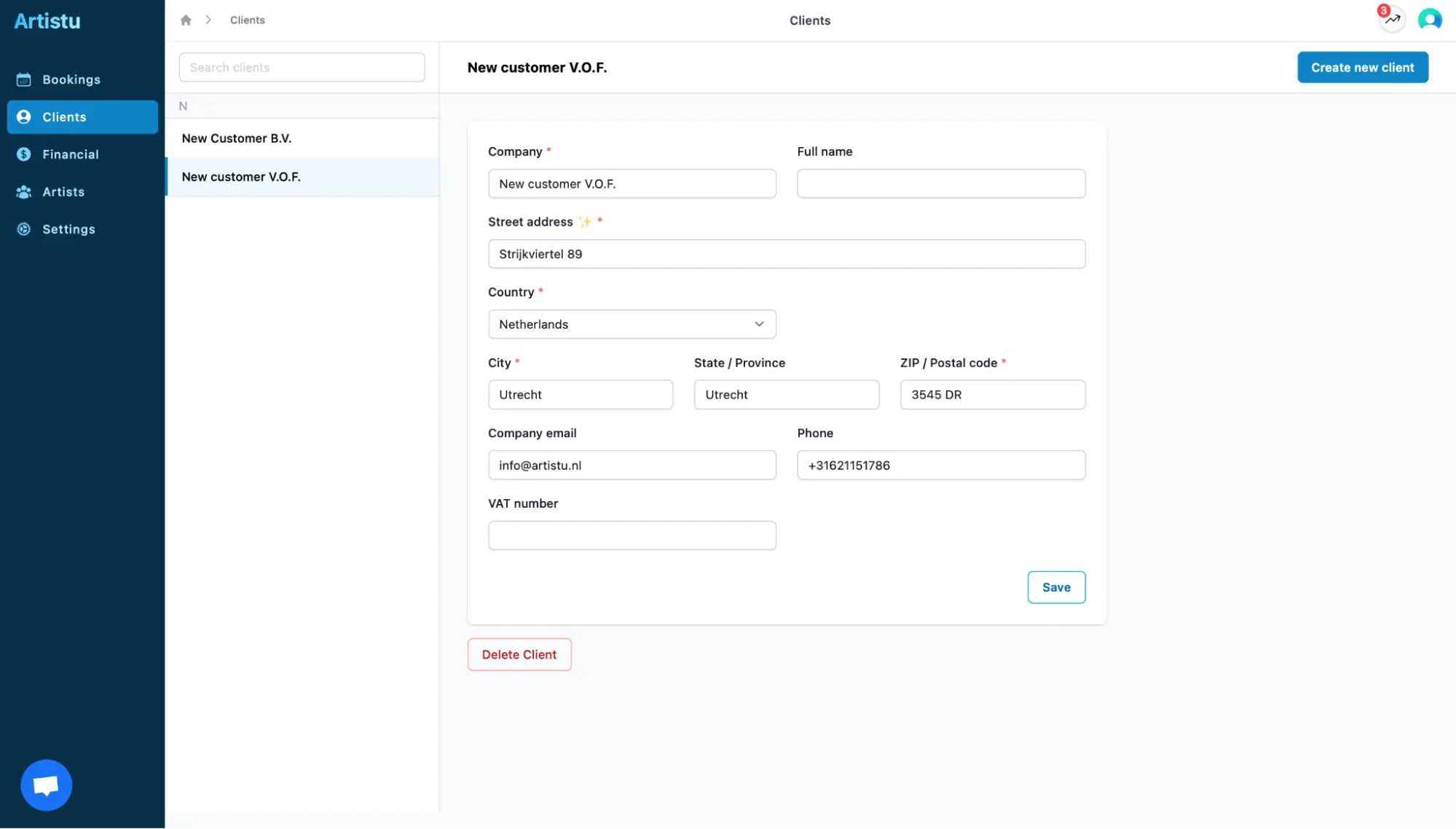Image resolution: width=1456 pixels, height=829 pixels.
Task: Expand the Country dropdown
Action: [x=631, y=324]
